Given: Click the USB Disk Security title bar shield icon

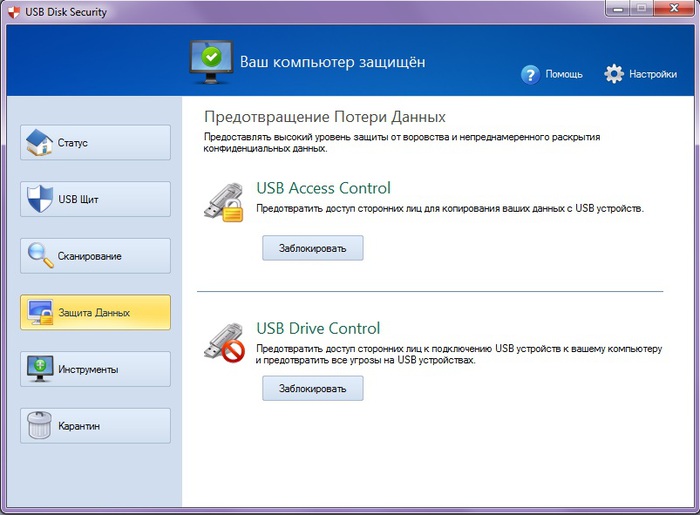Looking at the screenshot, I should click(x=14, y=12).
